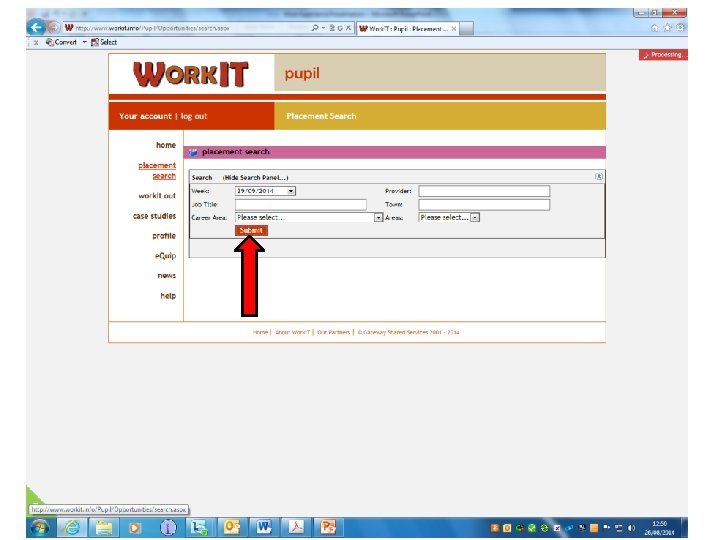Viewport: 720px width, 540px height.
Task: Open news in the sidebar
Action: coord(167,276)
